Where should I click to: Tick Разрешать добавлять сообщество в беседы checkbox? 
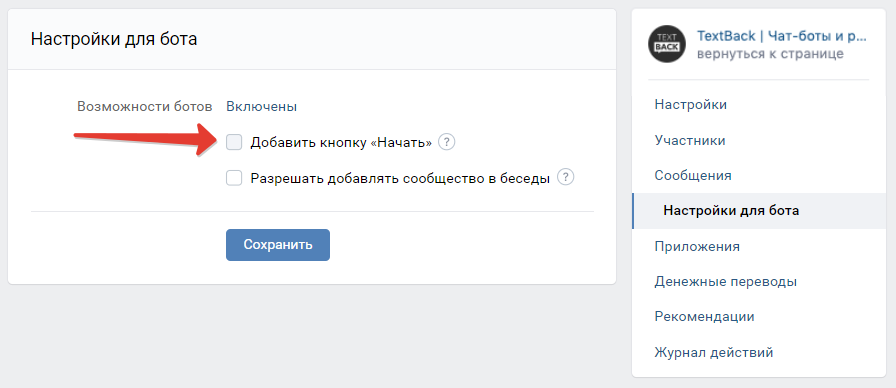[234, 178]
